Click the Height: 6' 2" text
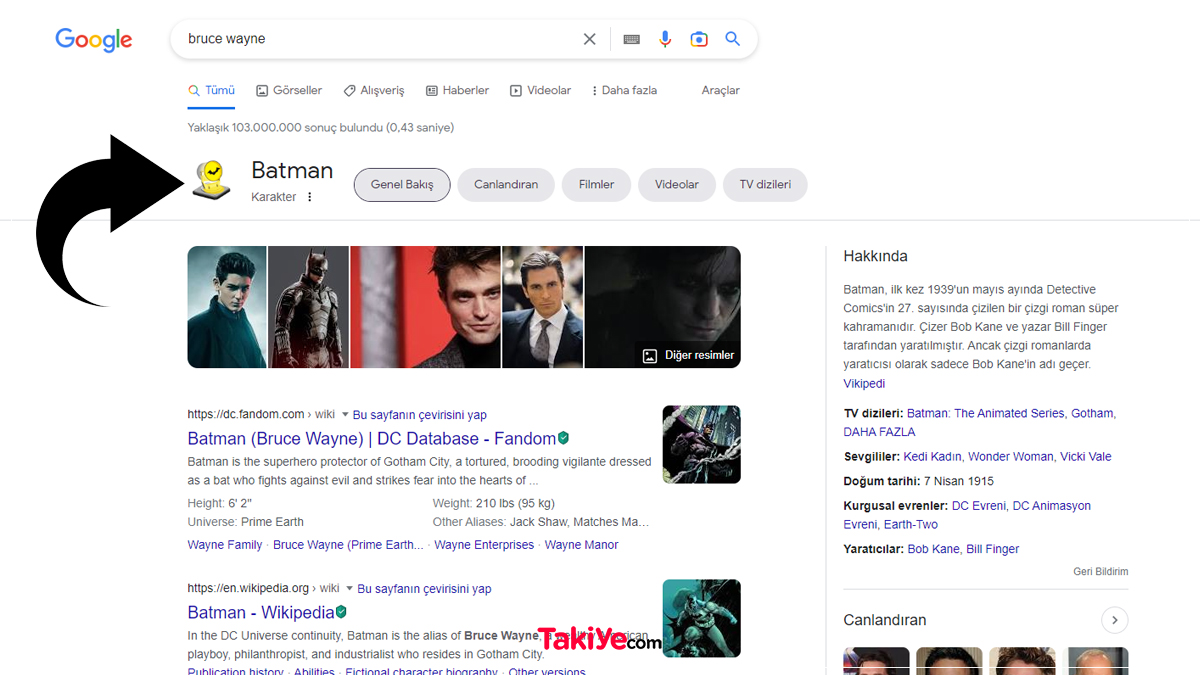Image resolution: width=1200 pixels, height=675 pixels. (220, 503)
